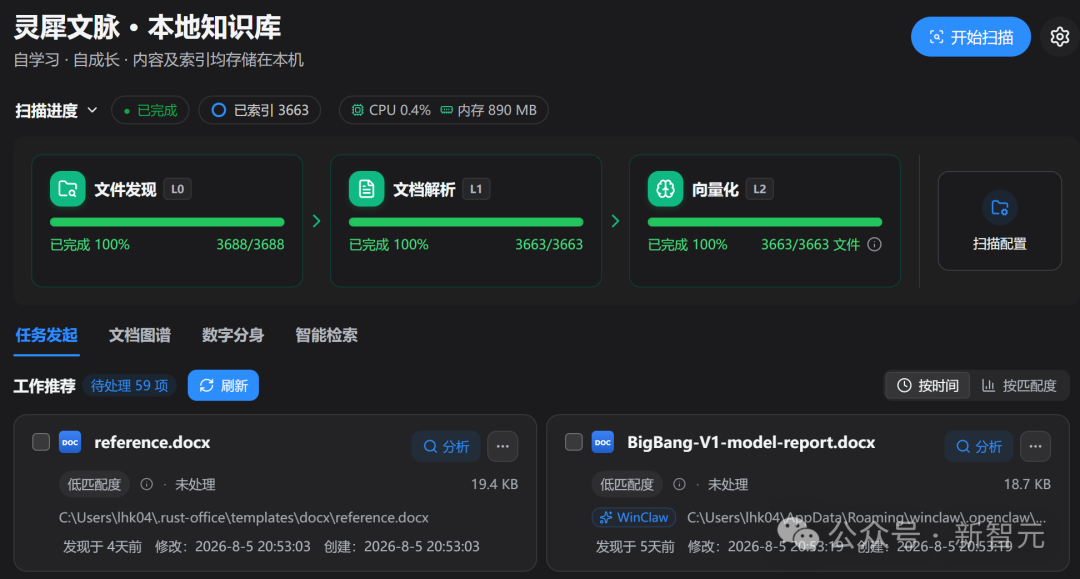1080x579 pixels.
Task: Click the reference.docx file path
Action: point(244,517)
